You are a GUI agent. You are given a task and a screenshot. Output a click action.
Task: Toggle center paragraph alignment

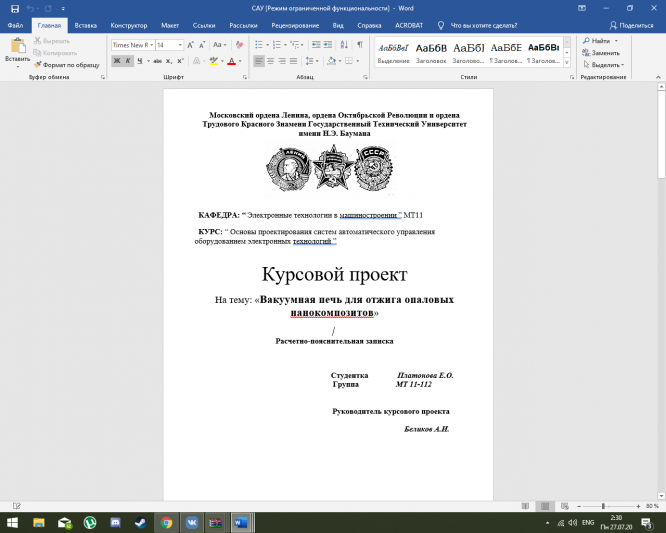pyautogui.click(x=271, y=61)
